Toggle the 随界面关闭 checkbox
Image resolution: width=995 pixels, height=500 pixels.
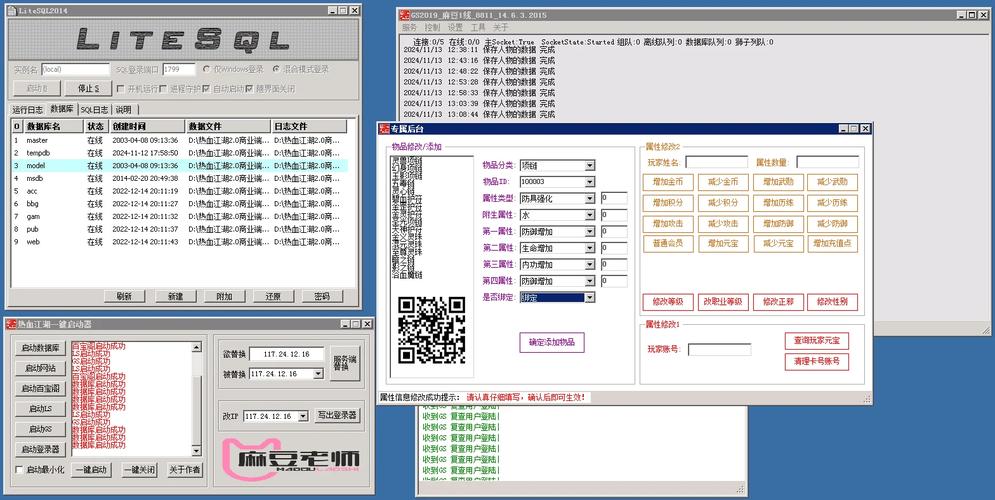pyautogui.click(x=249, y=89)
